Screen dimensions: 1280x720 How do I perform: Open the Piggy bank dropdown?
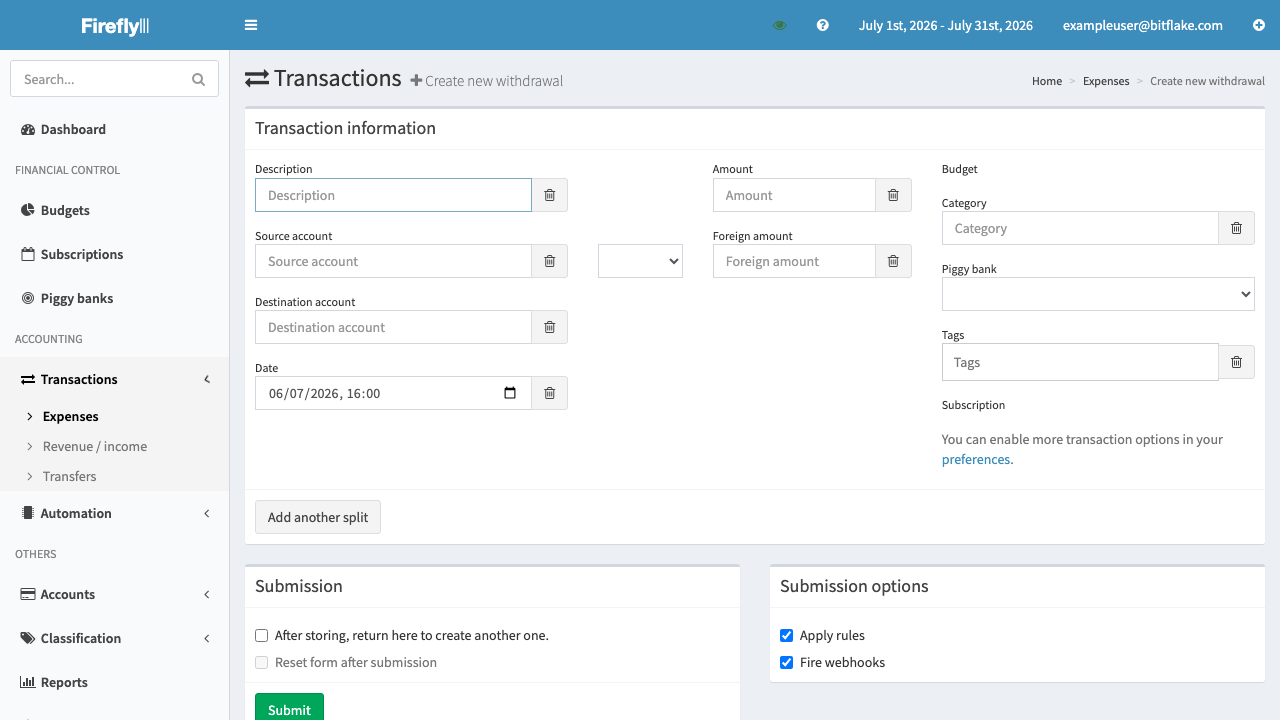(1098, 294)
